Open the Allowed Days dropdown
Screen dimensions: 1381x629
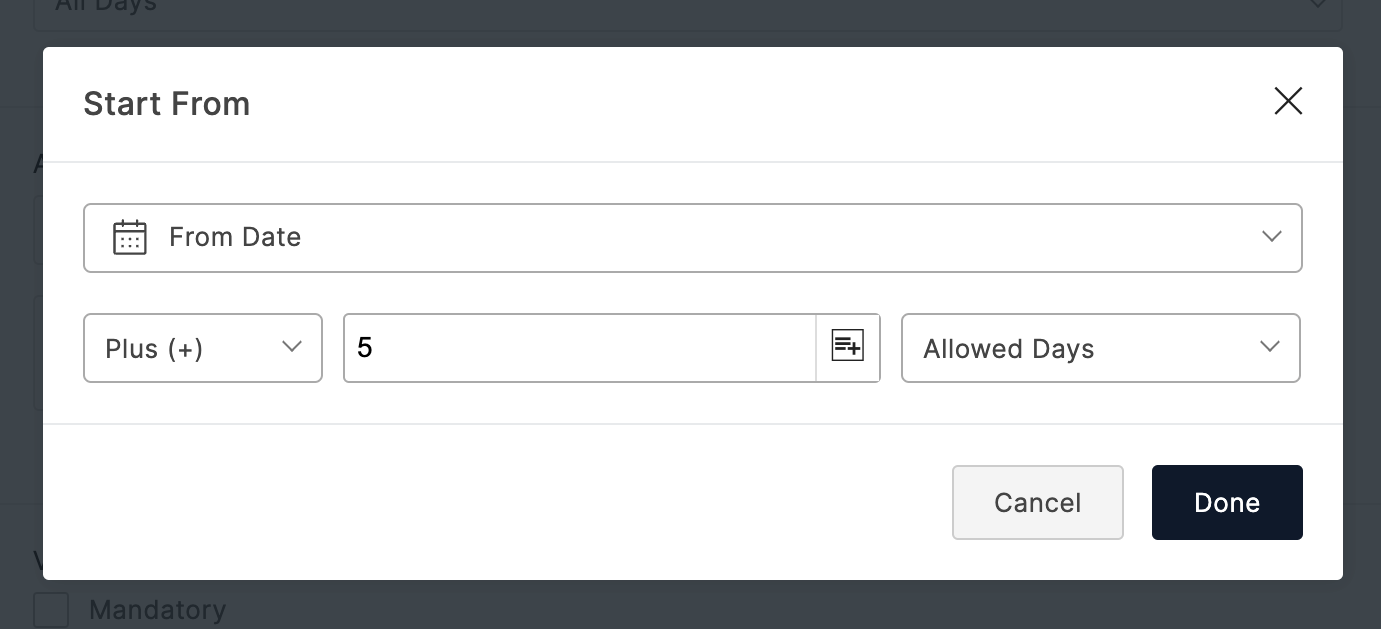tap(1100, 348)
